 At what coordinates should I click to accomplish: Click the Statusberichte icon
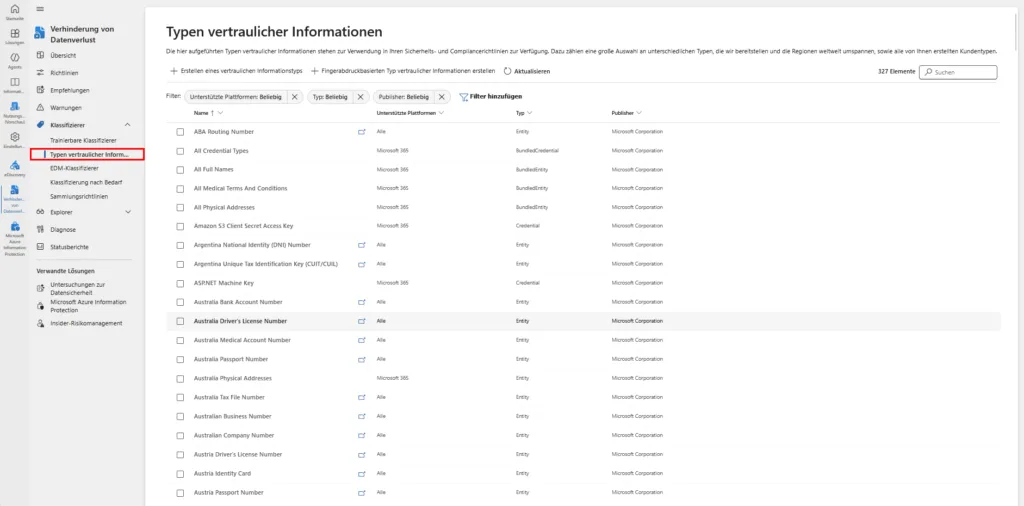[40, 247]
